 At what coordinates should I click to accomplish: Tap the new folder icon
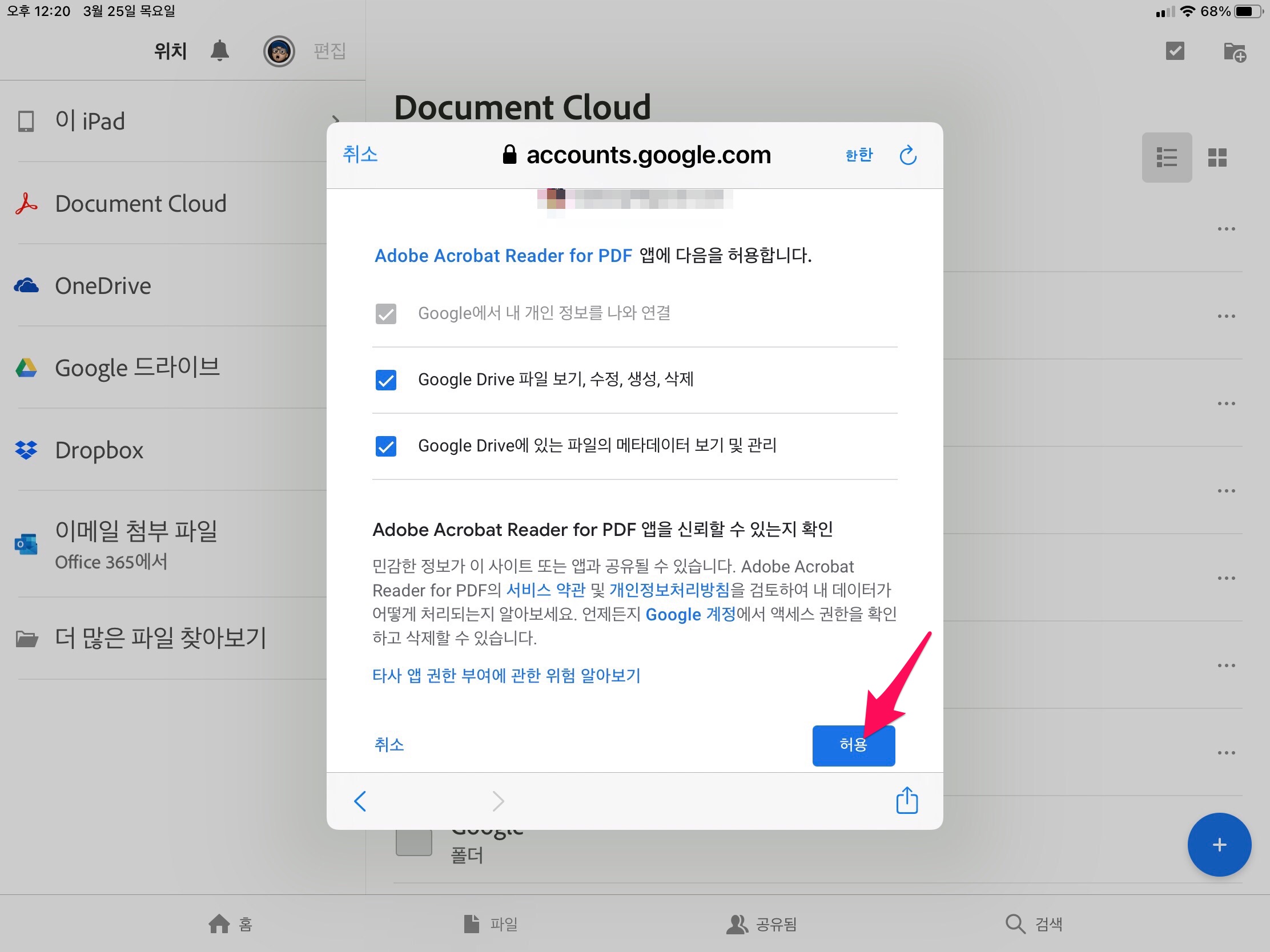[x=1234, y=52]
